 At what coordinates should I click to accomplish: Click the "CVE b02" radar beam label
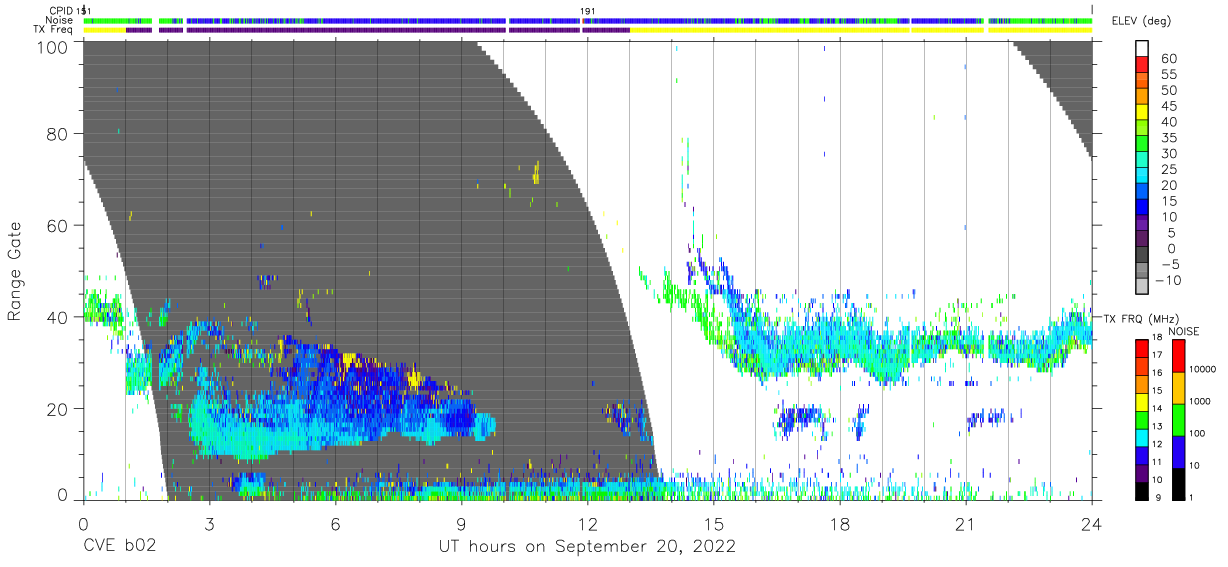[119, 547]
